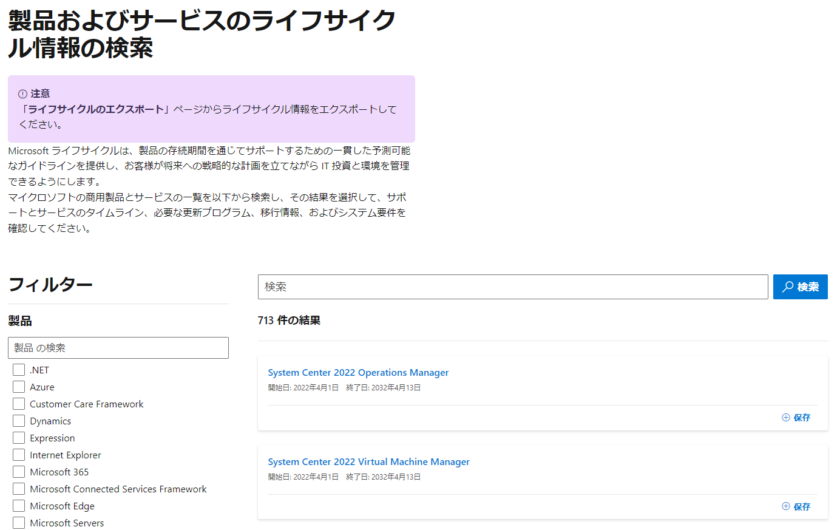Click the Operations Manager date line 2022年4月1日
The image size is (840, 530).
click(303, 387)
